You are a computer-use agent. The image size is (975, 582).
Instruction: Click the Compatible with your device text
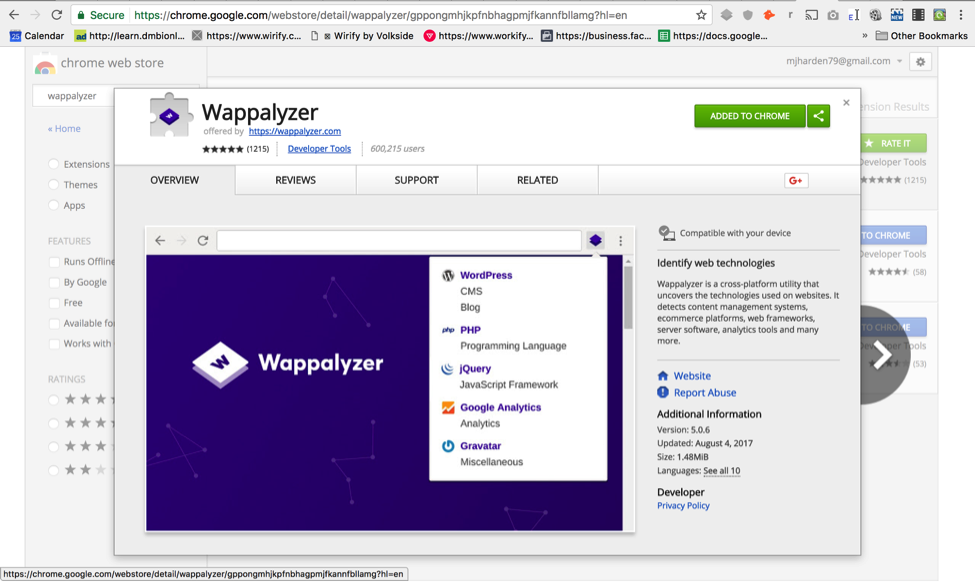735,233
